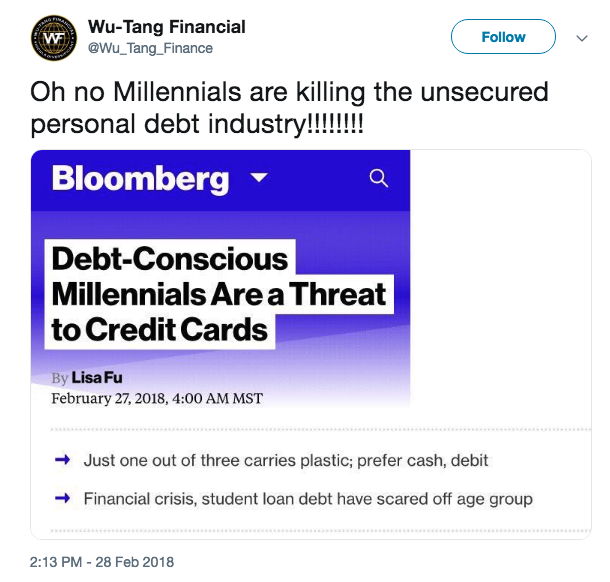
Task: Open the Wu-Tang Financial display name
Action: (167, 27)
